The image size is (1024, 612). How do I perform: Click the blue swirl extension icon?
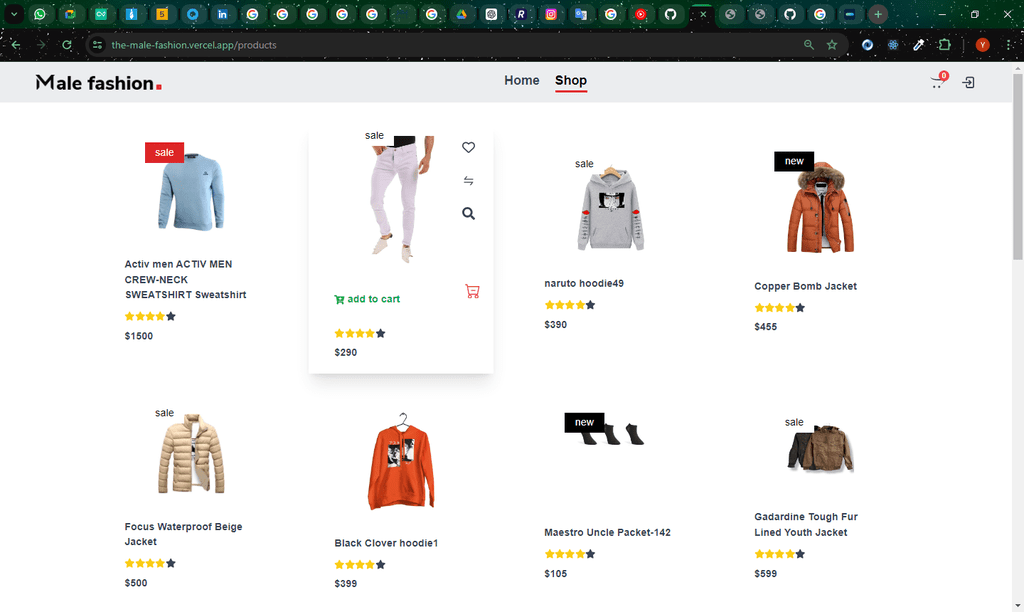coord(867,45)
